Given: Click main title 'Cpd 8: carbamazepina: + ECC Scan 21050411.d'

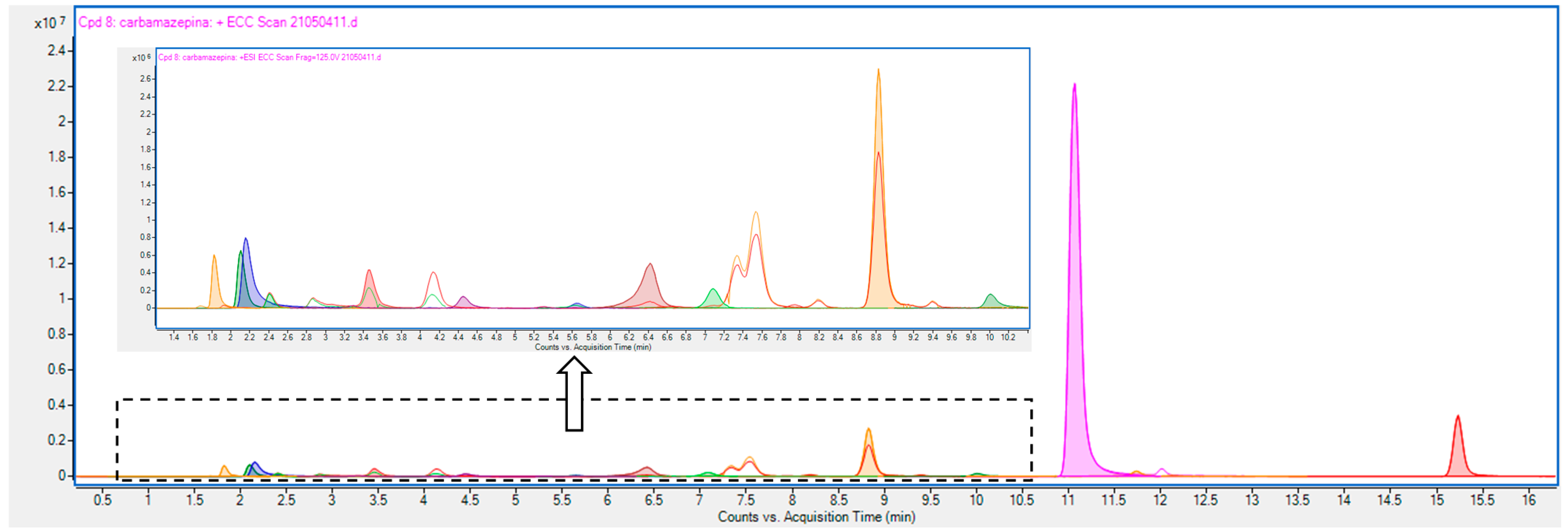Looking at the screenshot, I should tap(217, 23).
